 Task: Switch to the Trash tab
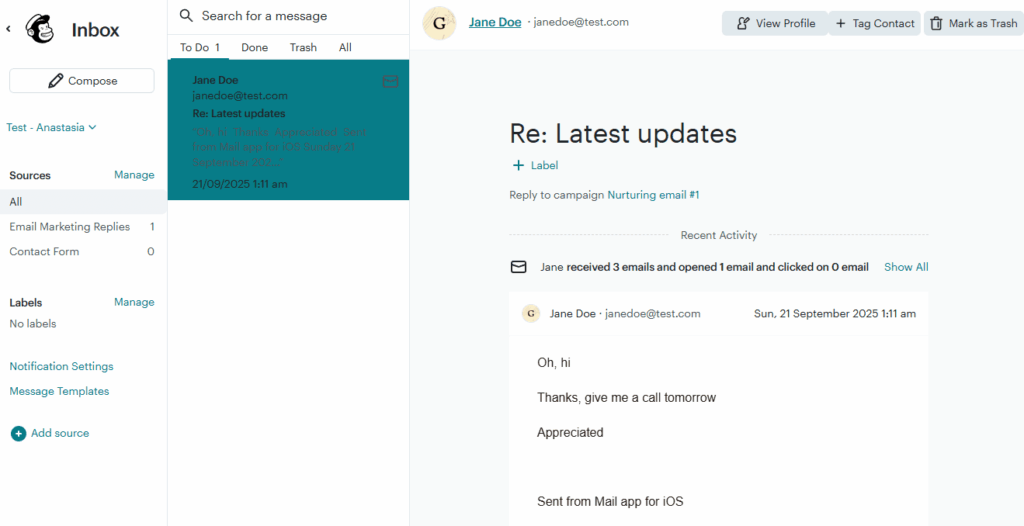pos(303,47)
